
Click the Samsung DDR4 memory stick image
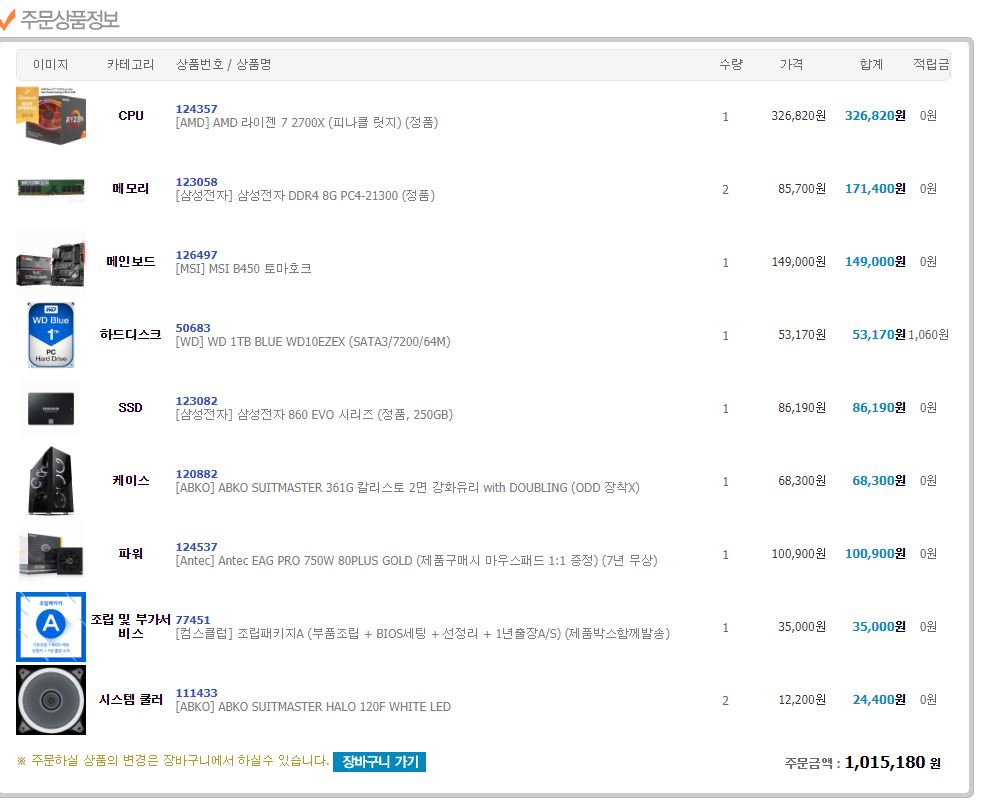tap(51, 188)
